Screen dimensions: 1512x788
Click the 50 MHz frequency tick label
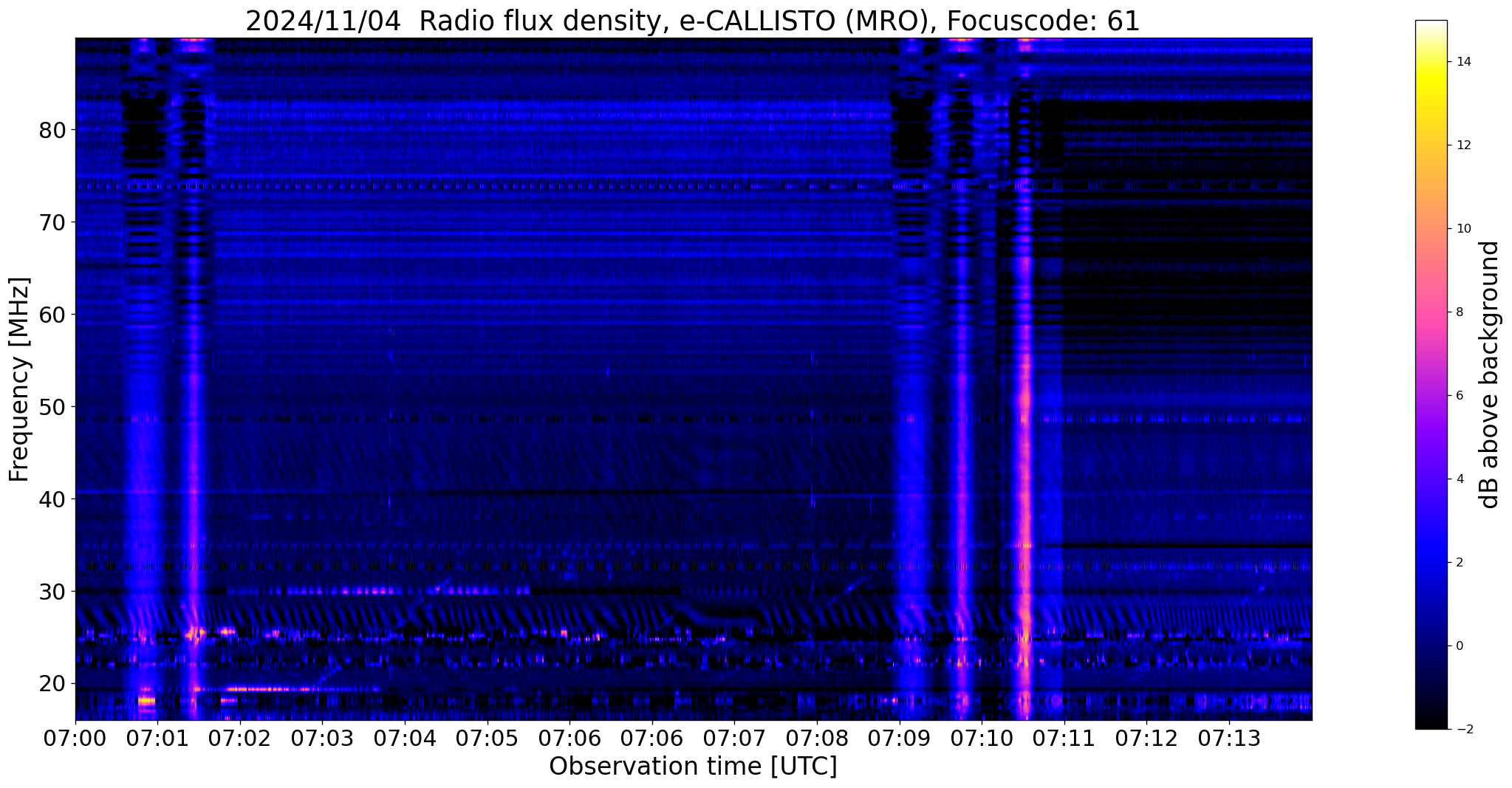tap(52, 407)
